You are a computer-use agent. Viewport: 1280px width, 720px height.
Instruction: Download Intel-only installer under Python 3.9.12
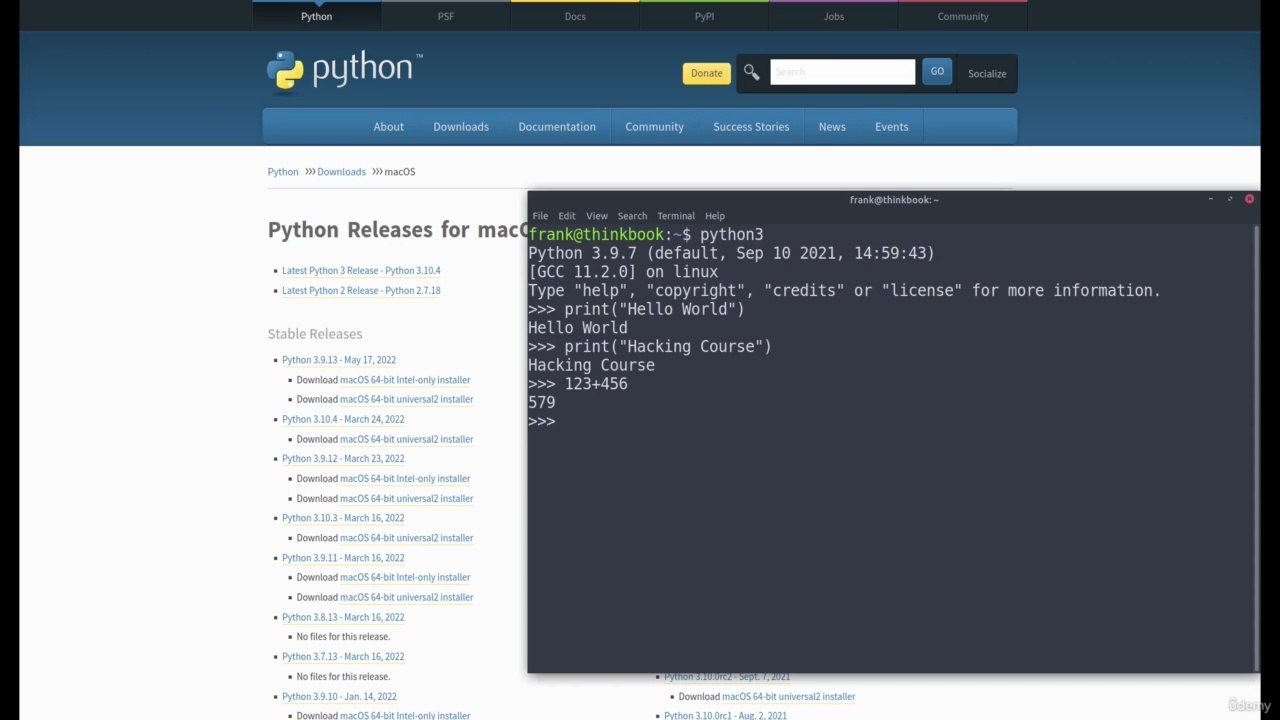405,479
